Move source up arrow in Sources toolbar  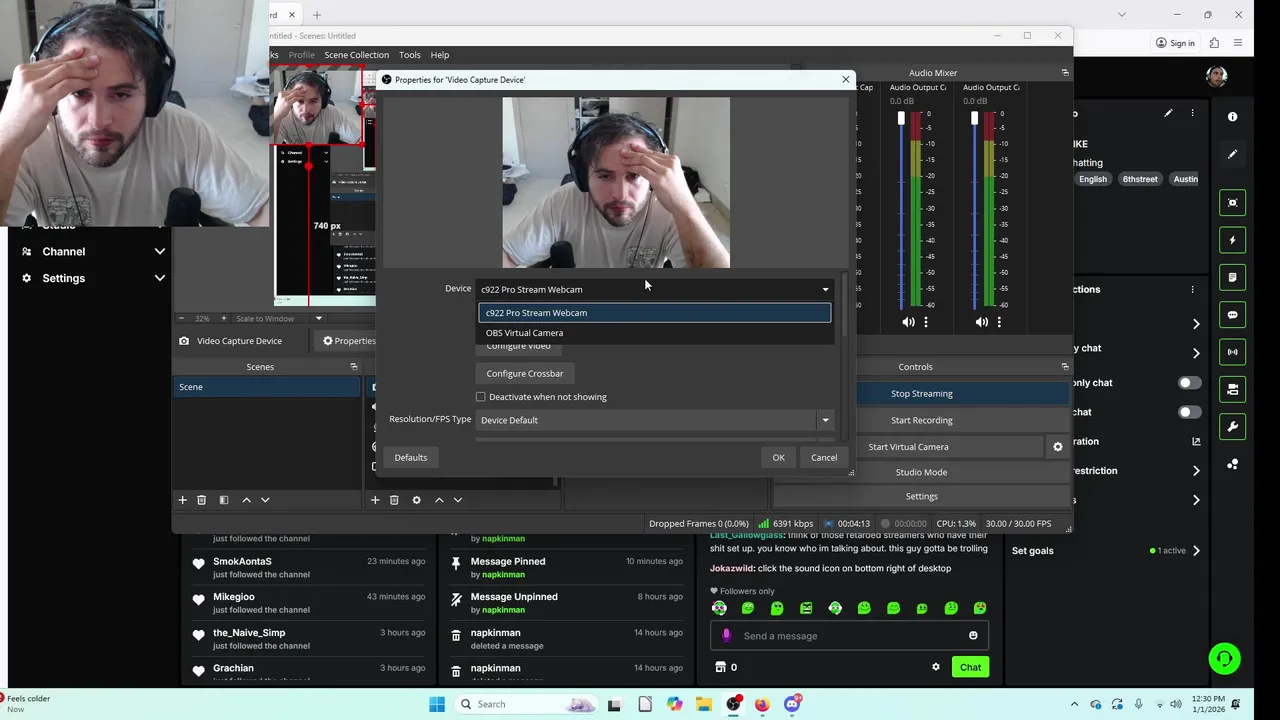[439, 500]
